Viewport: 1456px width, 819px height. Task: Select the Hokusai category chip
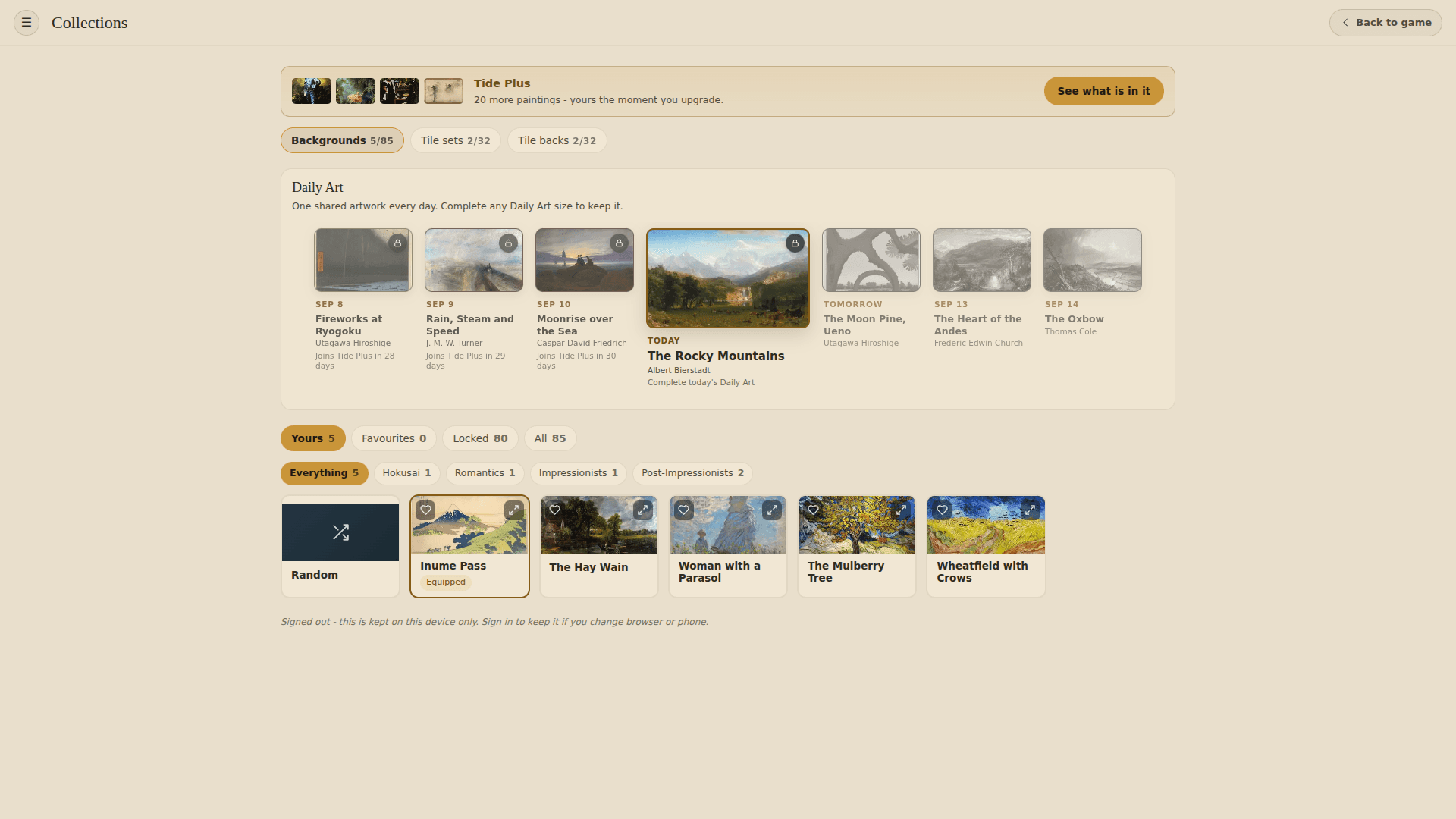tap(406, 473)
